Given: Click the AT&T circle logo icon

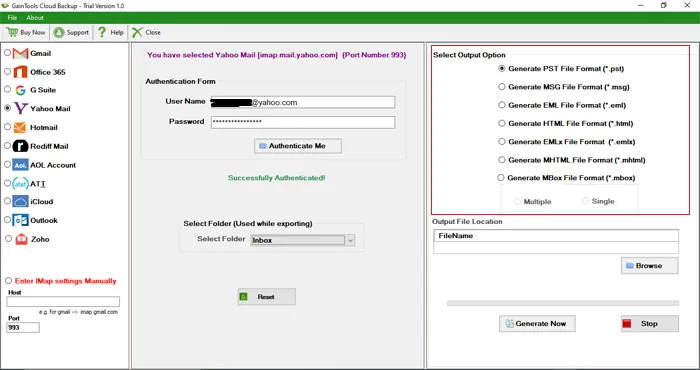Looking at the screenshot, I should tap(21, 183).
